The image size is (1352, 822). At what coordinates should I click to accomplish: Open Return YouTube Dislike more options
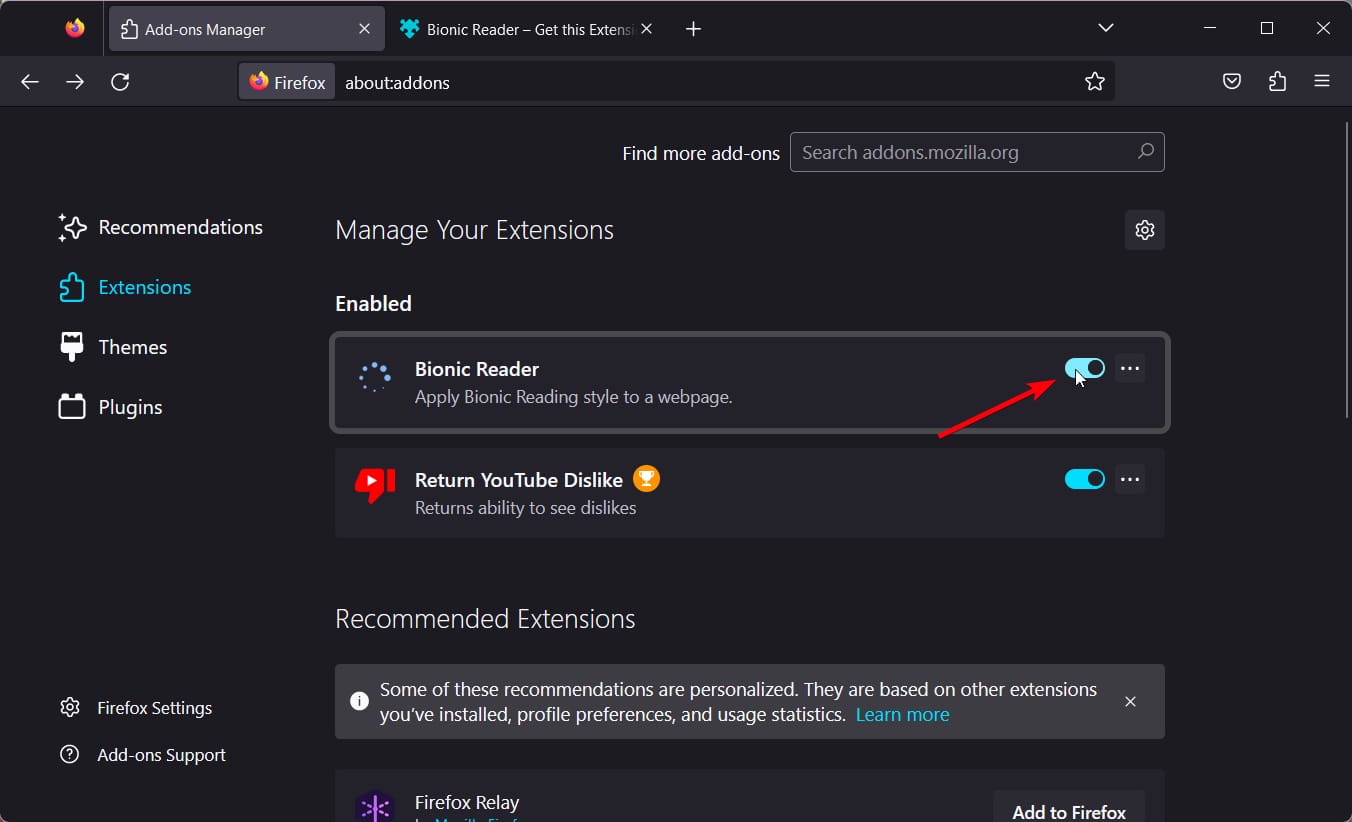point(1130,480)
